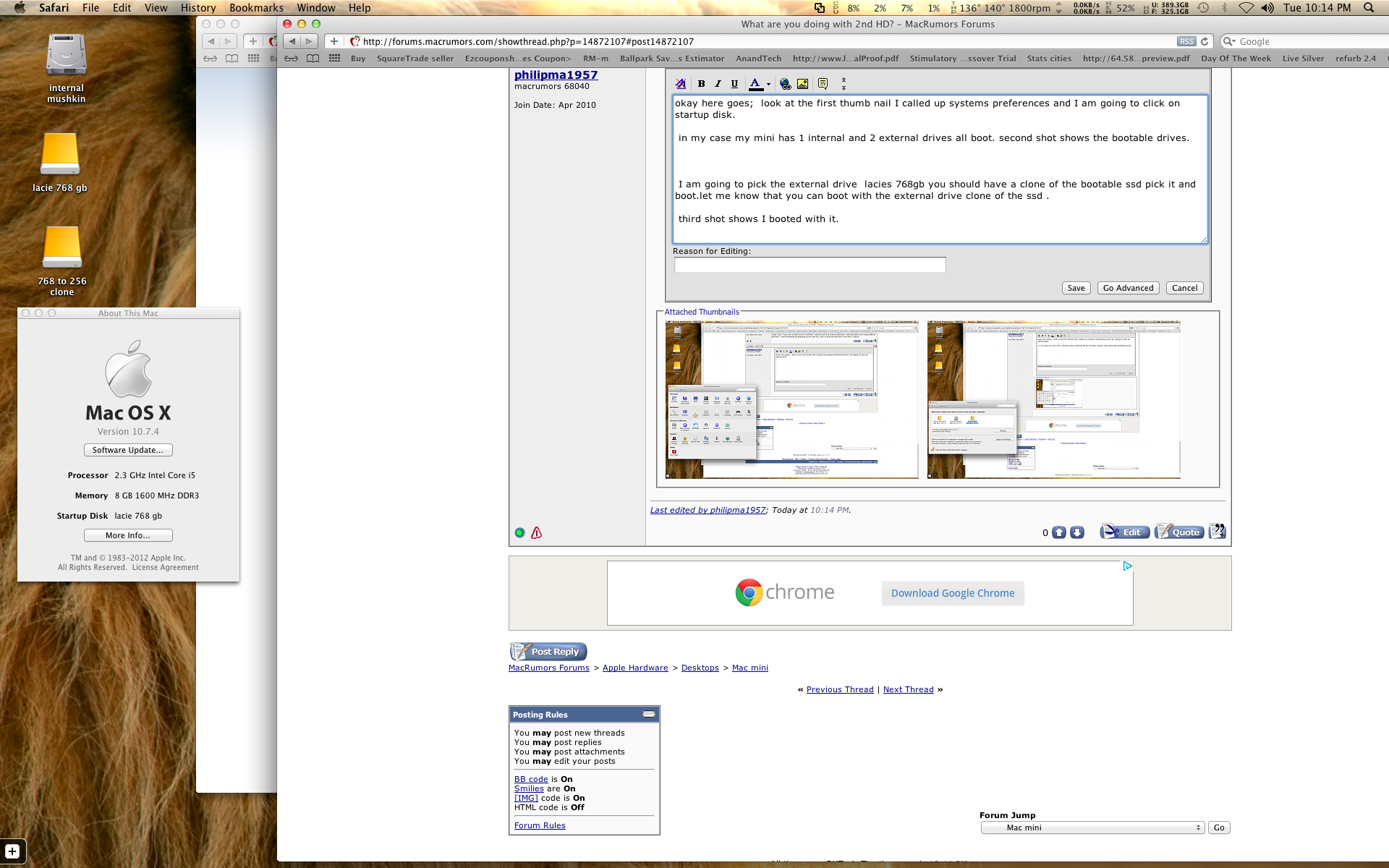Viewport: 1389px width, 868px height.
Task: Click the reload page icon
Action: pyautogui.click(x=1205, y=41)
